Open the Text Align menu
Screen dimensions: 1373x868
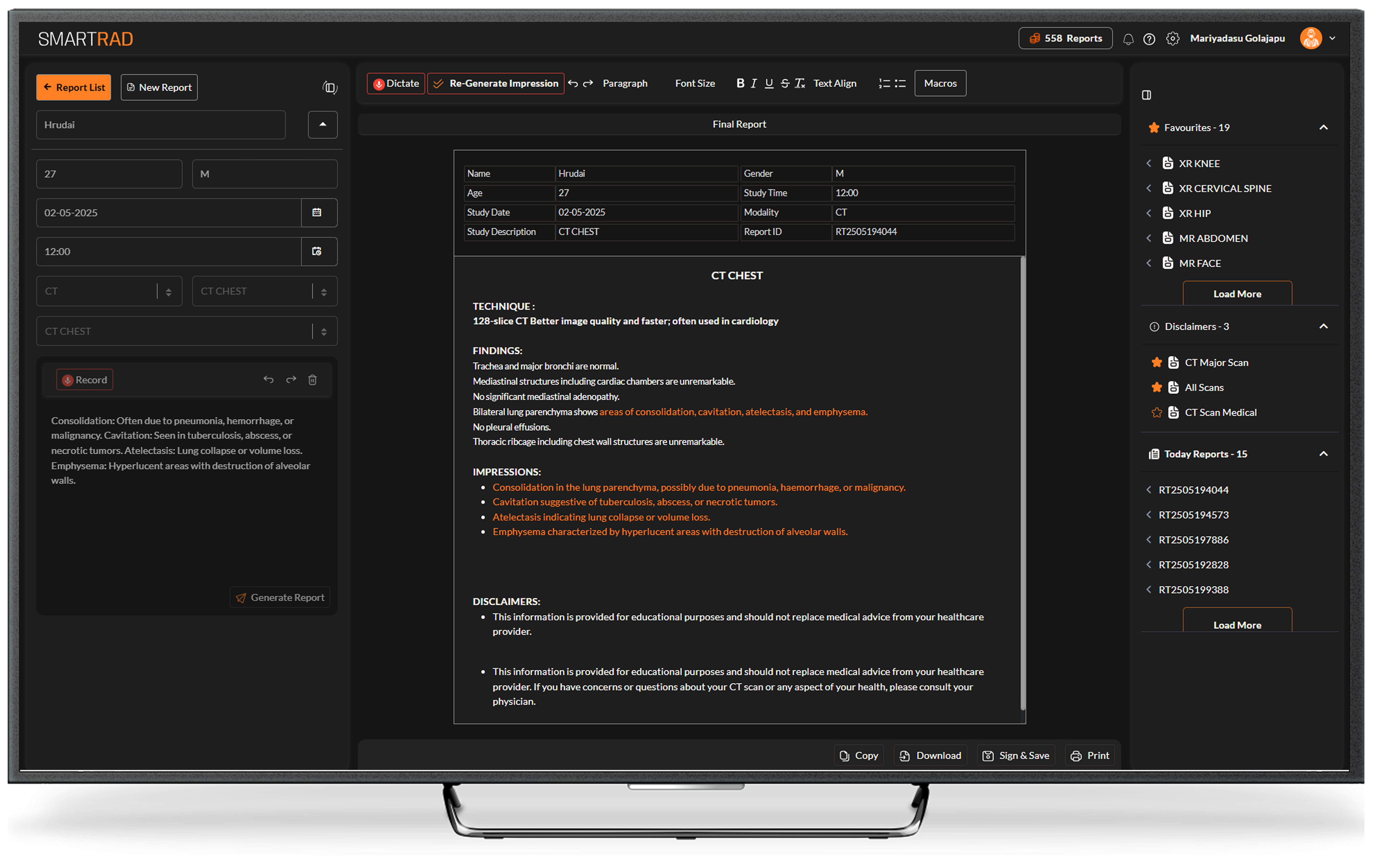(835, 83)
